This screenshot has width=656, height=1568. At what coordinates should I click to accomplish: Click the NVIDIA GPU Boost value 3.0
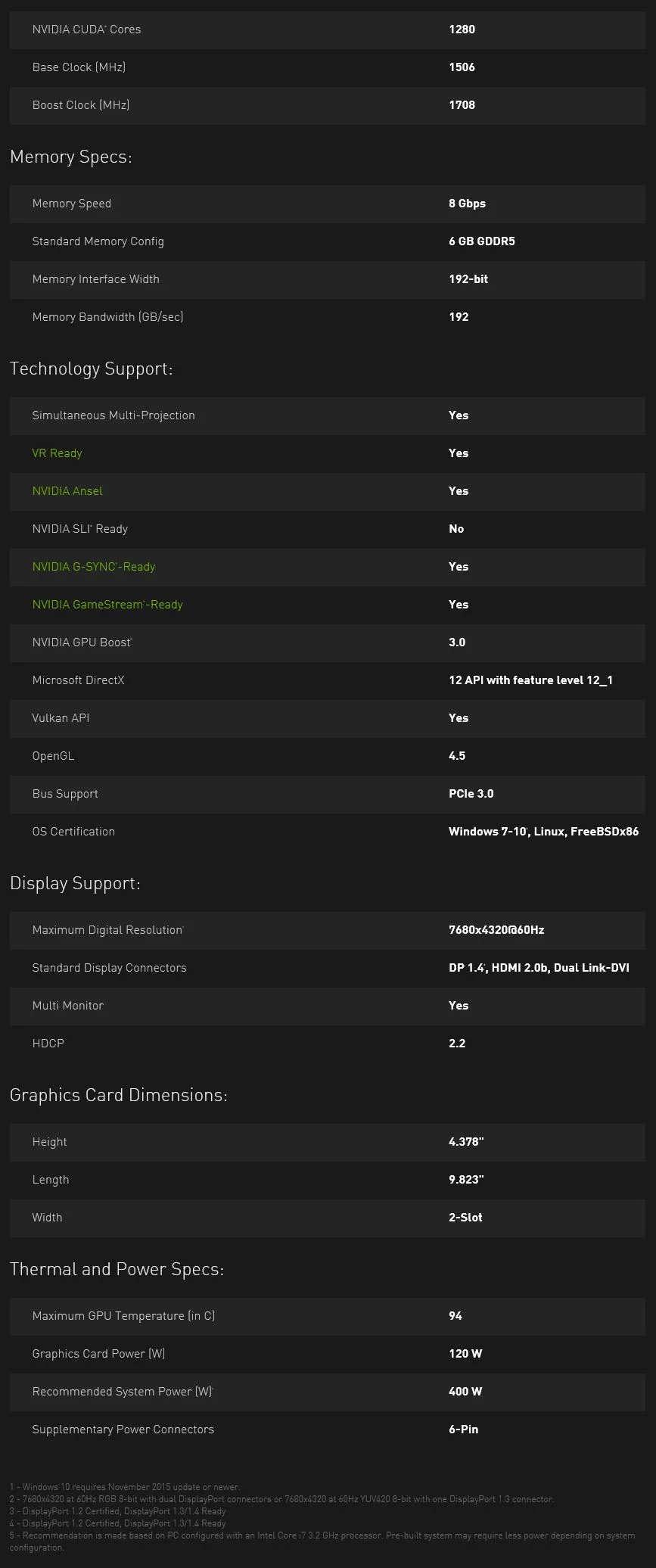pos(457,642)
